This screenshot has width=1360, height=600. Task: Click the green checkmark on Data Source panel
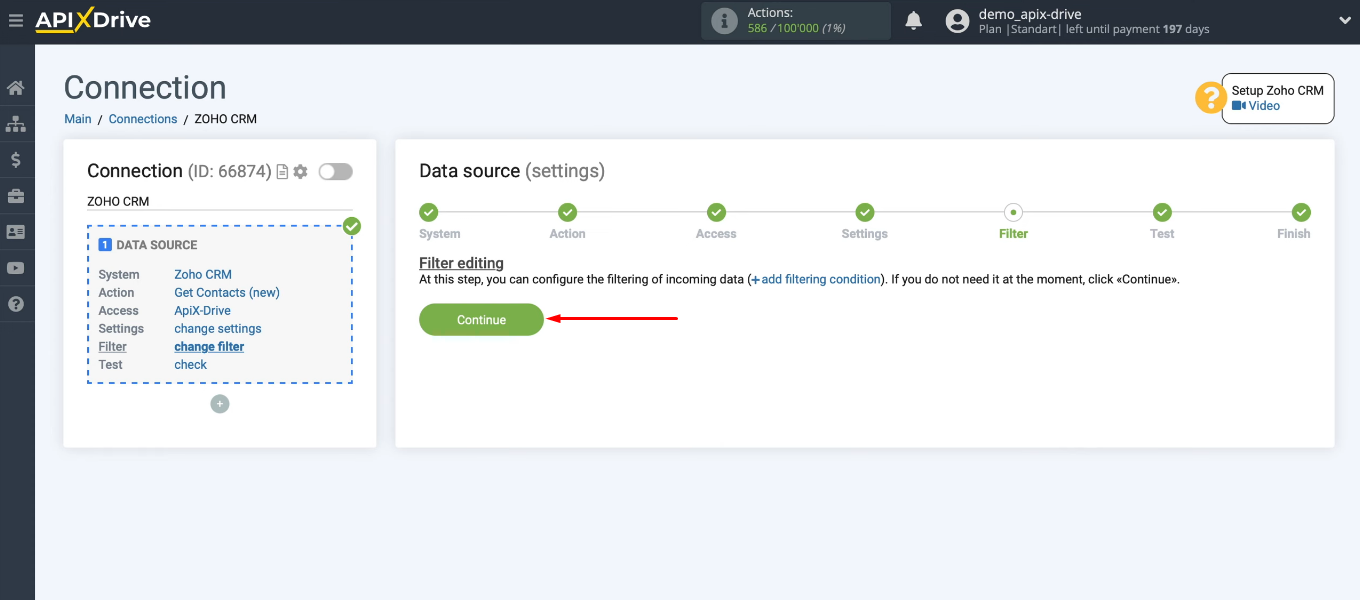(352, 227)
